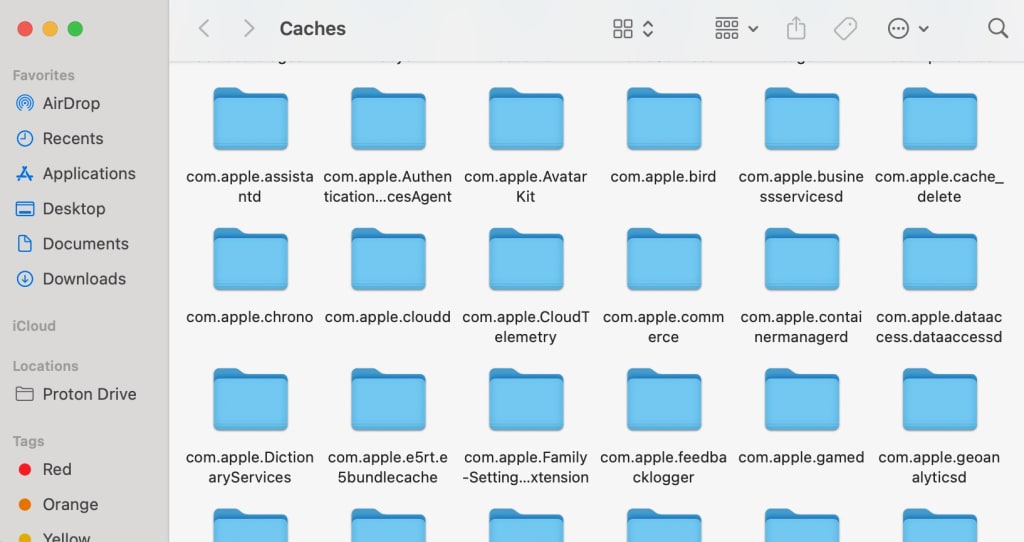Click the com.apple.cloudd name label
The width and height of the screenshot is (1024, 542).
click(387, 317)
